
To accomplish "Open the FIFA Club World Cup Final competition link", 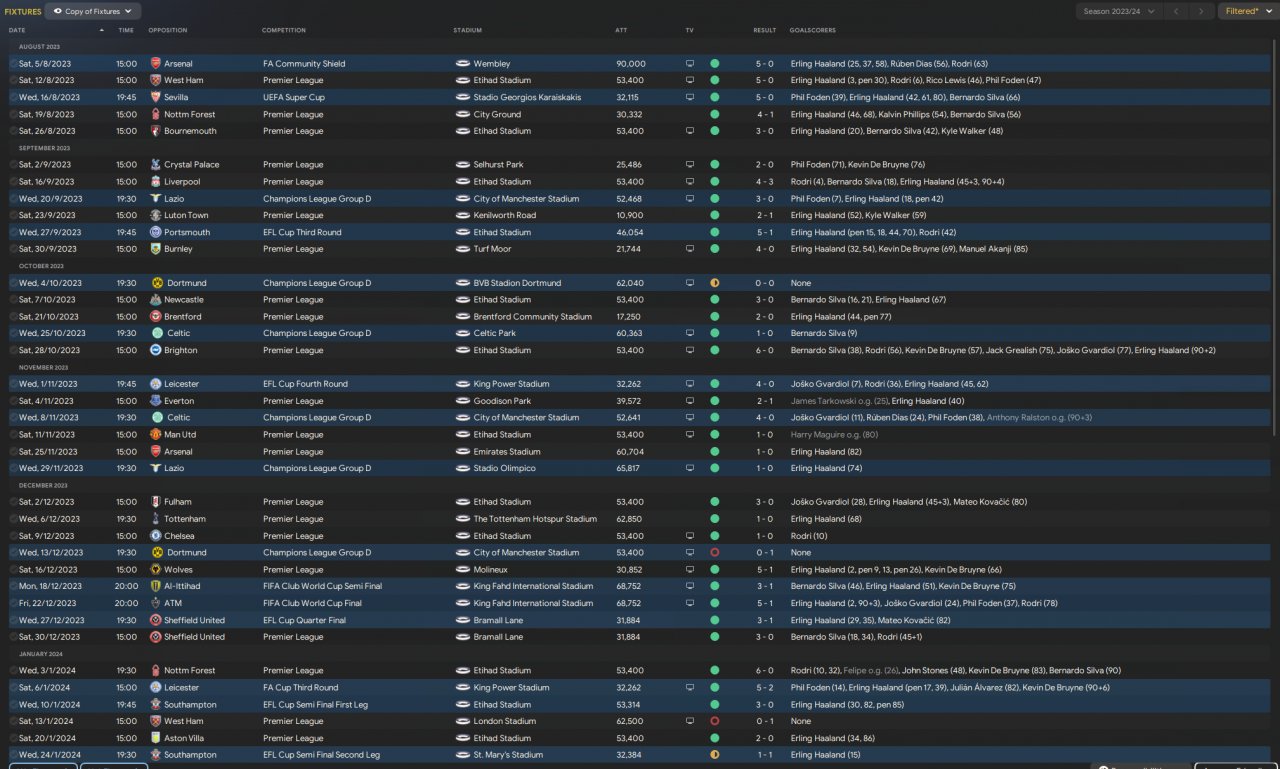I will click(x=312, y=604).
